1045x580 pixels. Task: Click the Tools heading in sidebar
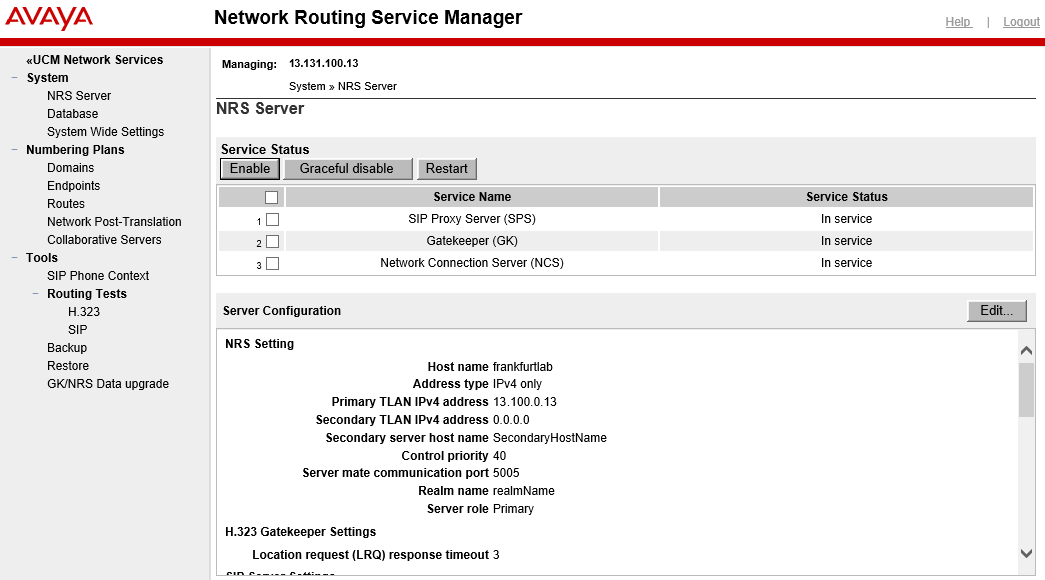tap(42, 257)
